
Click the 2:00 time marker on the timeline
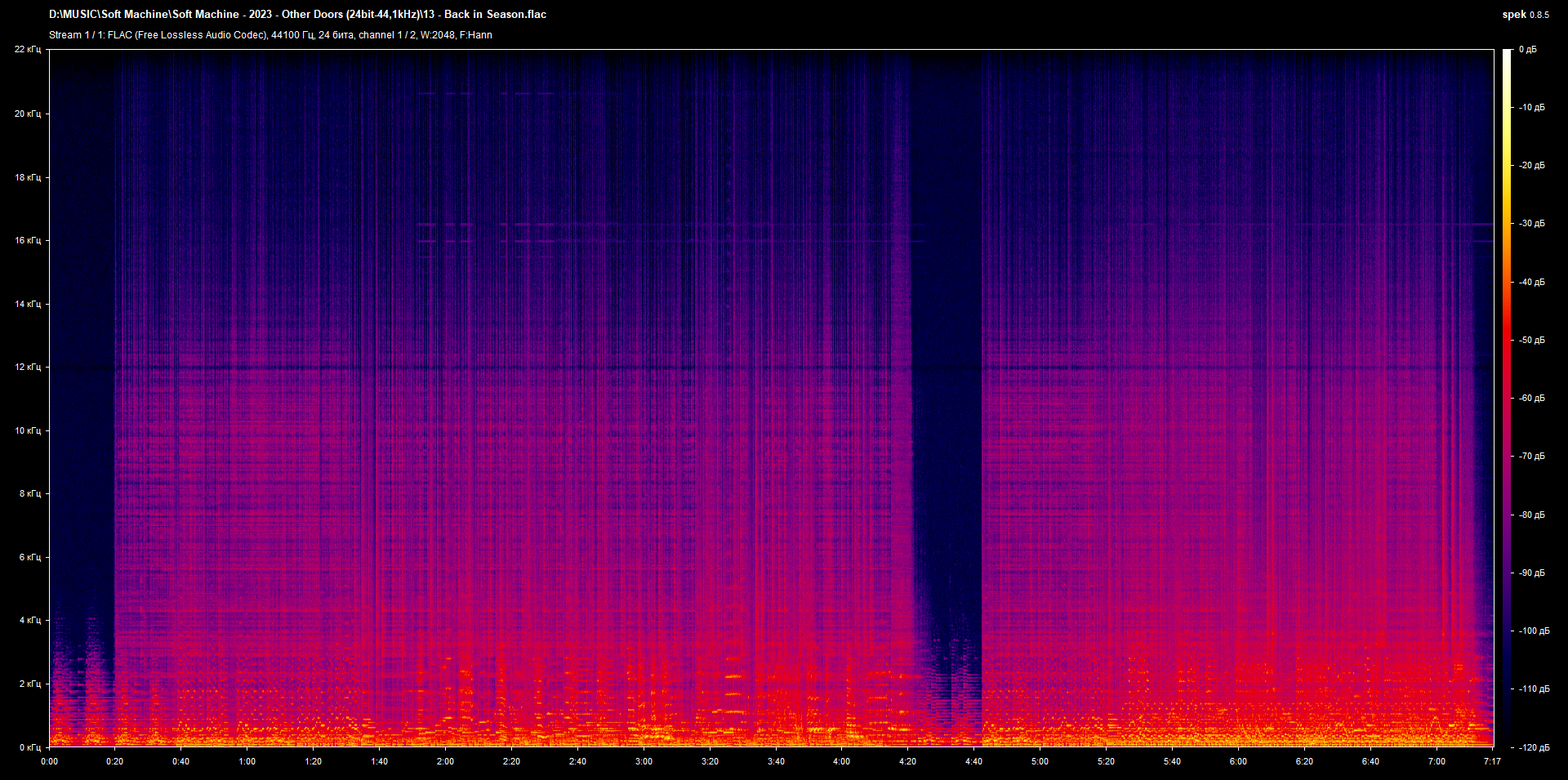coord(445,760)
